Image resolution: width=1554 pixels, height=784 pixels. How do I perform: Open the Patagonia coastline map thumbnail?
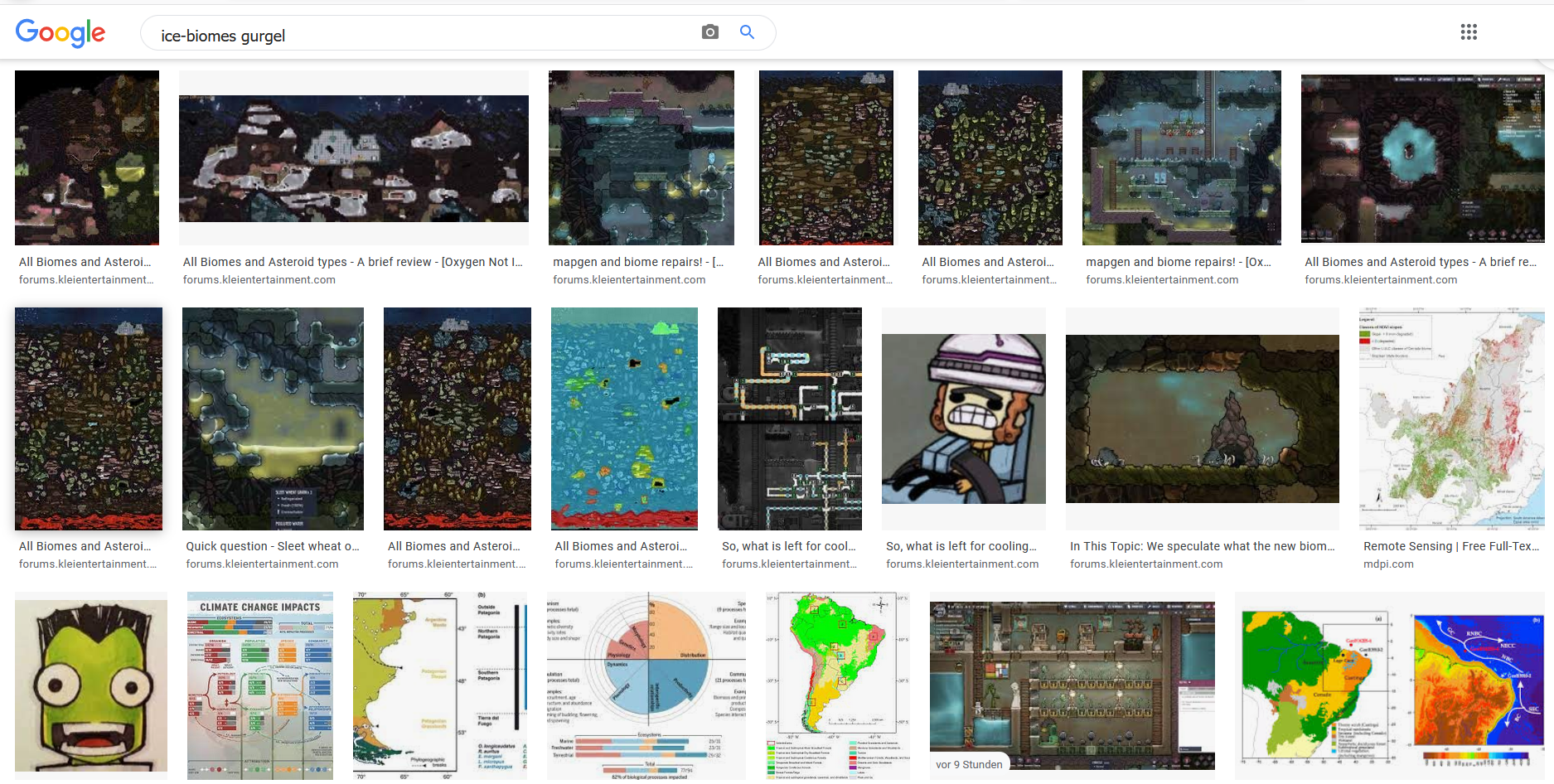coord(440,685)
